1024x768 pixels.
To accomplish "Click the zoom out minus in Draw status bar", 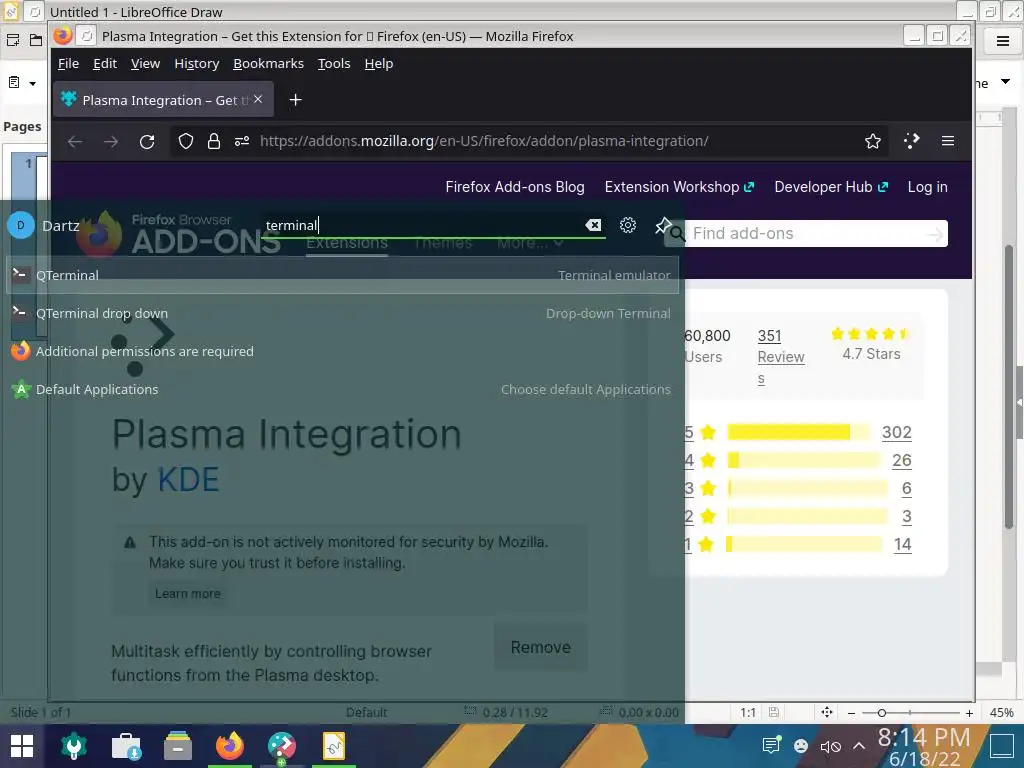I will tap(851, 713).
